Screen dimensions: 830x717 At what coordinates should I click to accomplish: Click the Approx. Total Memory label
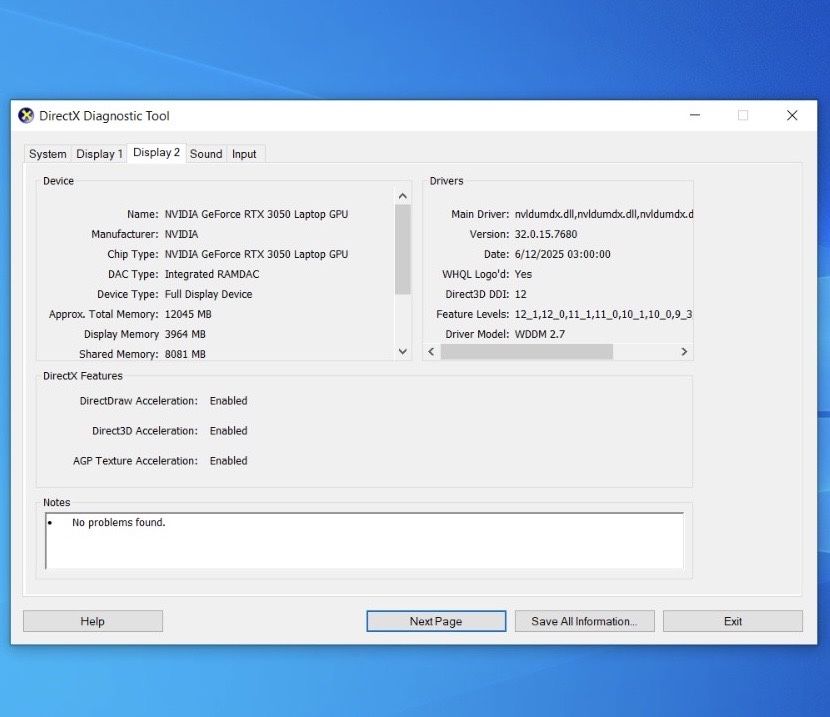pos(103,314)
